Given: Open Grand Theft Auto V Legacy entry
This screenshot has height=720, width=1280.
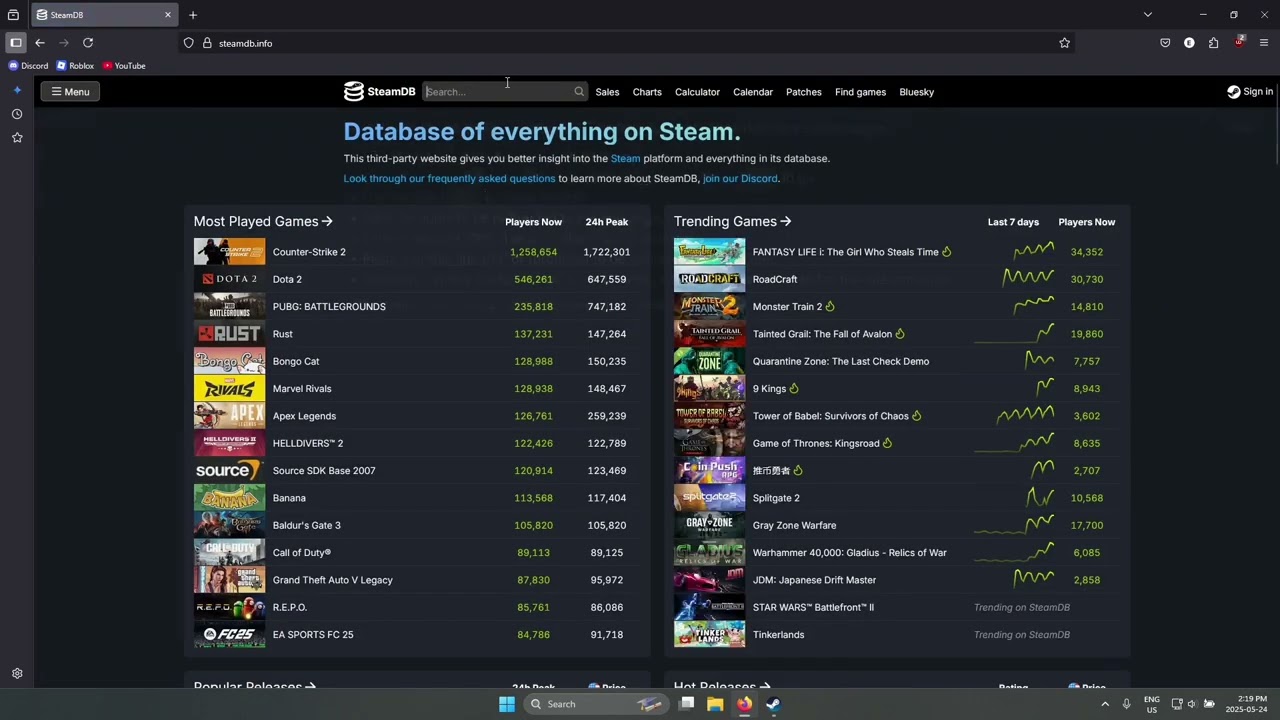Looking at the screenshot, I should pos(332,580).
